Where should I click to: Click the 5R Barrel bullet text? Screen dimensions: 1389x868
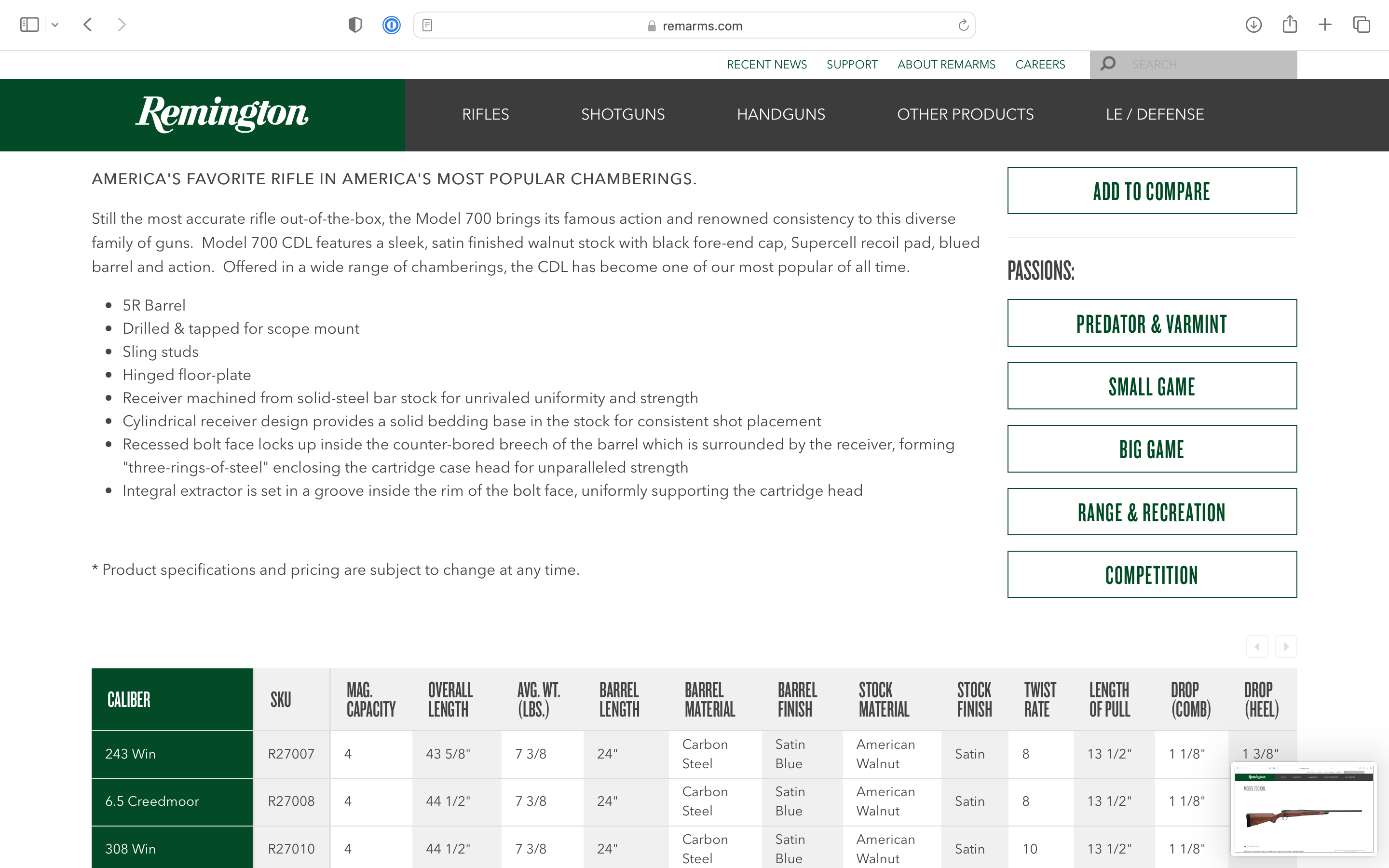click(154, 305)
